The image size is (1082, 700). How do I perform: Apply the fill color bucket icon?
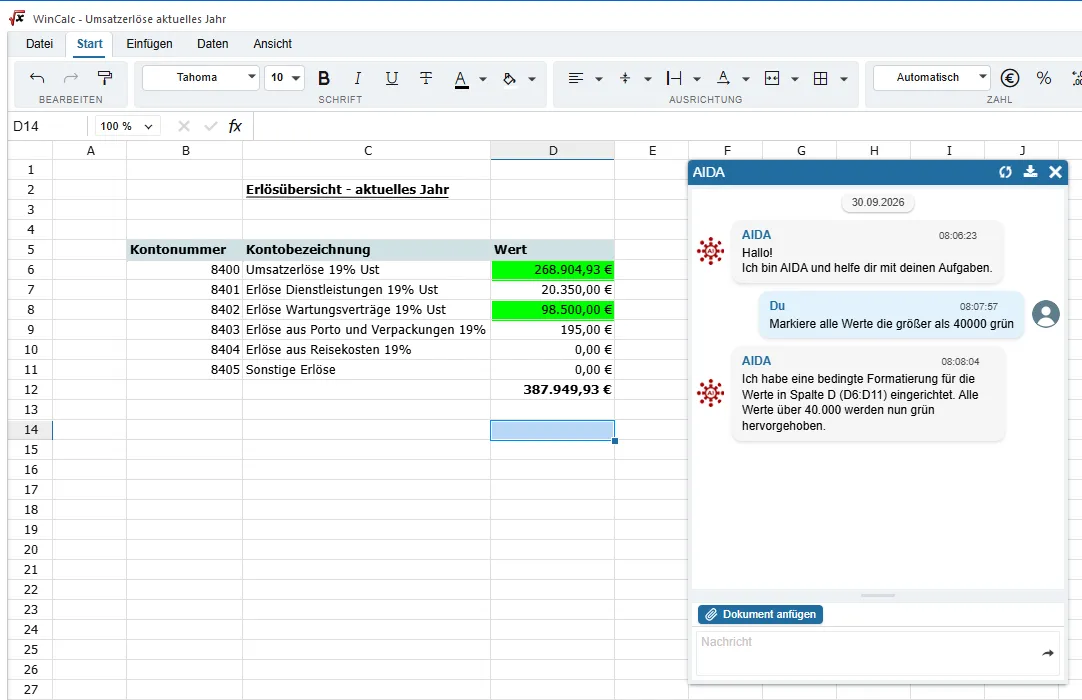(x=509, y=79)
